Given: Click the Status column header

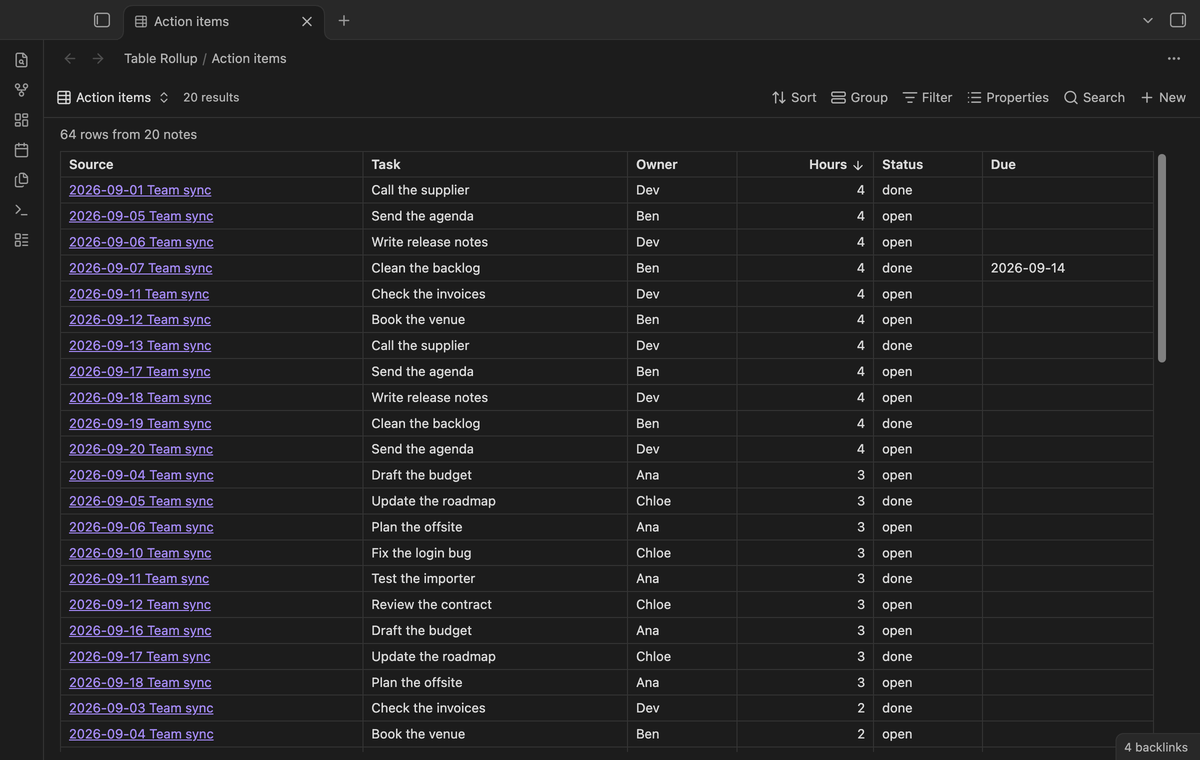Looking at the screenshot, I should tap(928, 164).
